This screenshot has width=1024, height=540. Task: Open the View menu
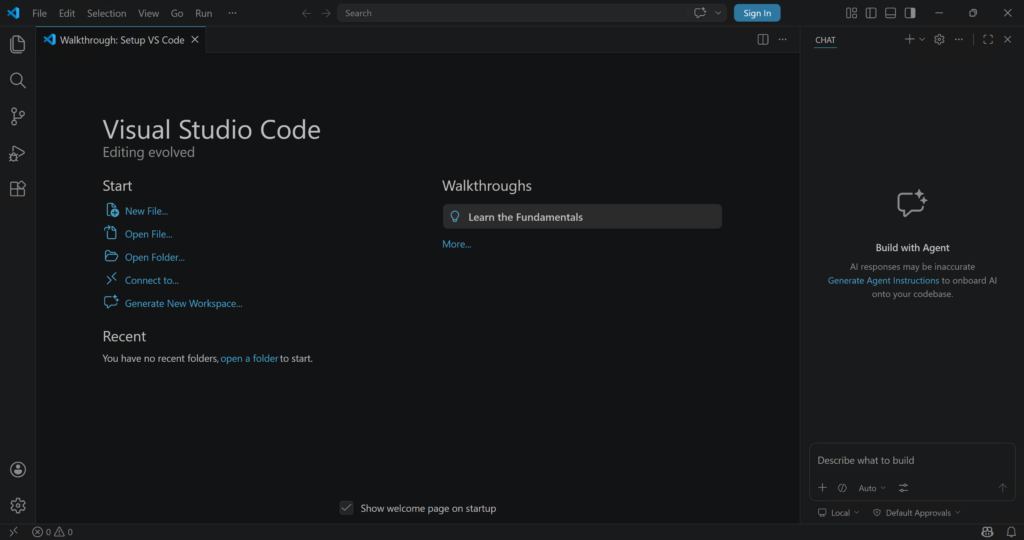148,13
